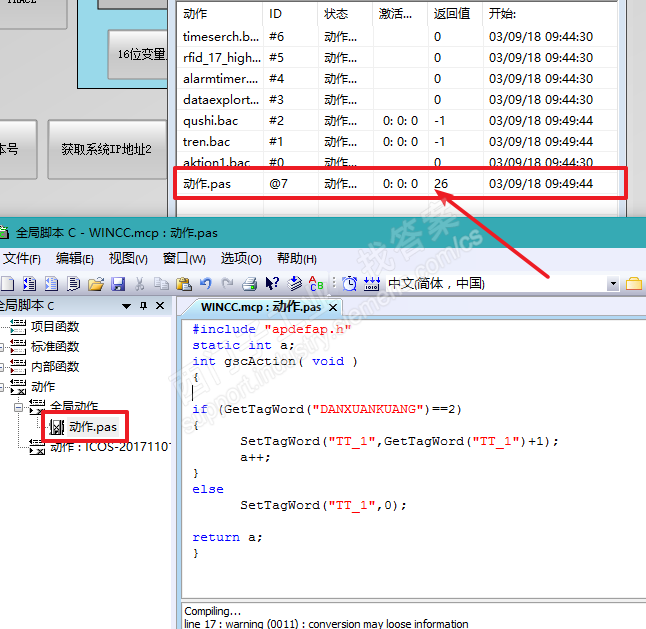
Task: Select 动作 : ICOS-2017110 tree item
Action: pos(110,447)
